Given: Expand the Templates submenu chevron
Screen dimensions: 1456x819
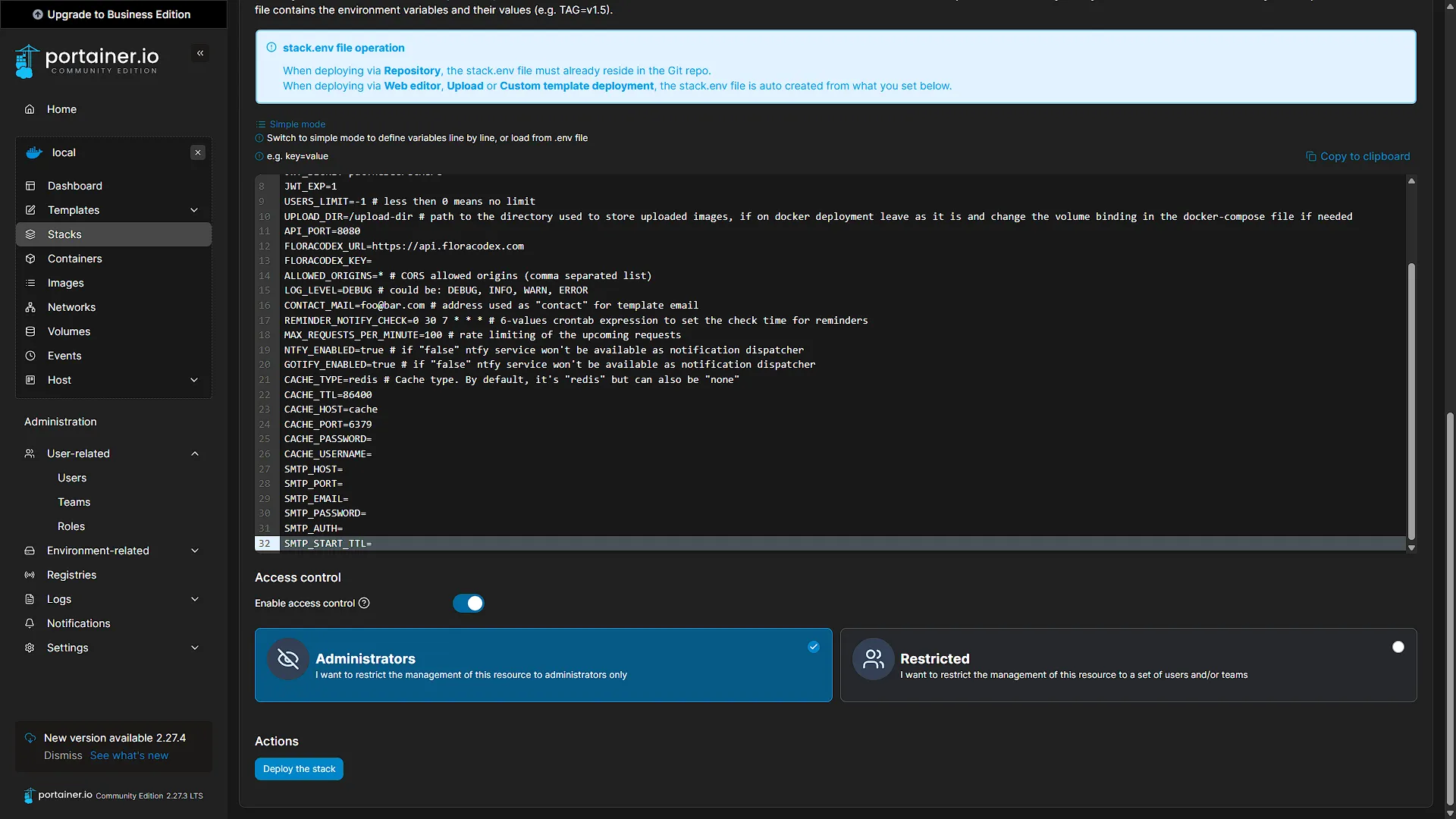Looking at the screenshot, I should pos(194,210).
